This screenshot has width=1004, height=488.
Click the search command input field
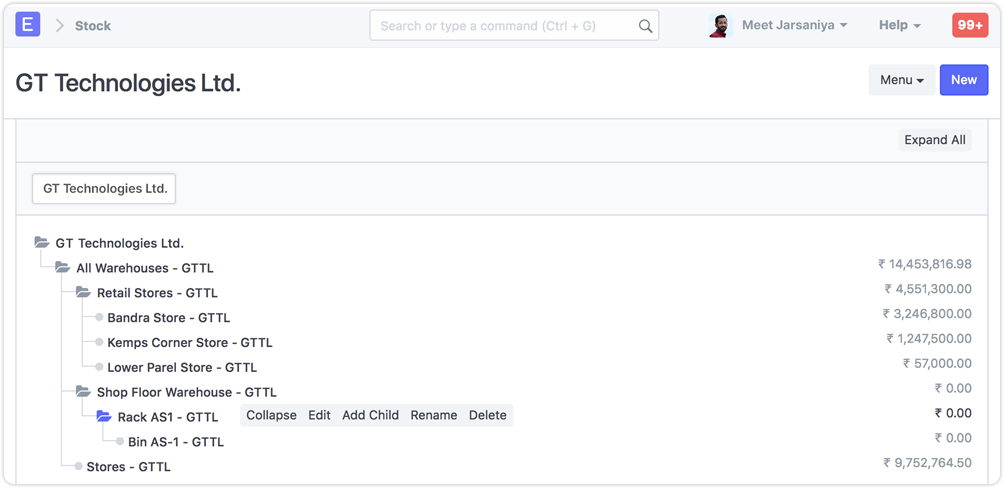tap(505, 26)
